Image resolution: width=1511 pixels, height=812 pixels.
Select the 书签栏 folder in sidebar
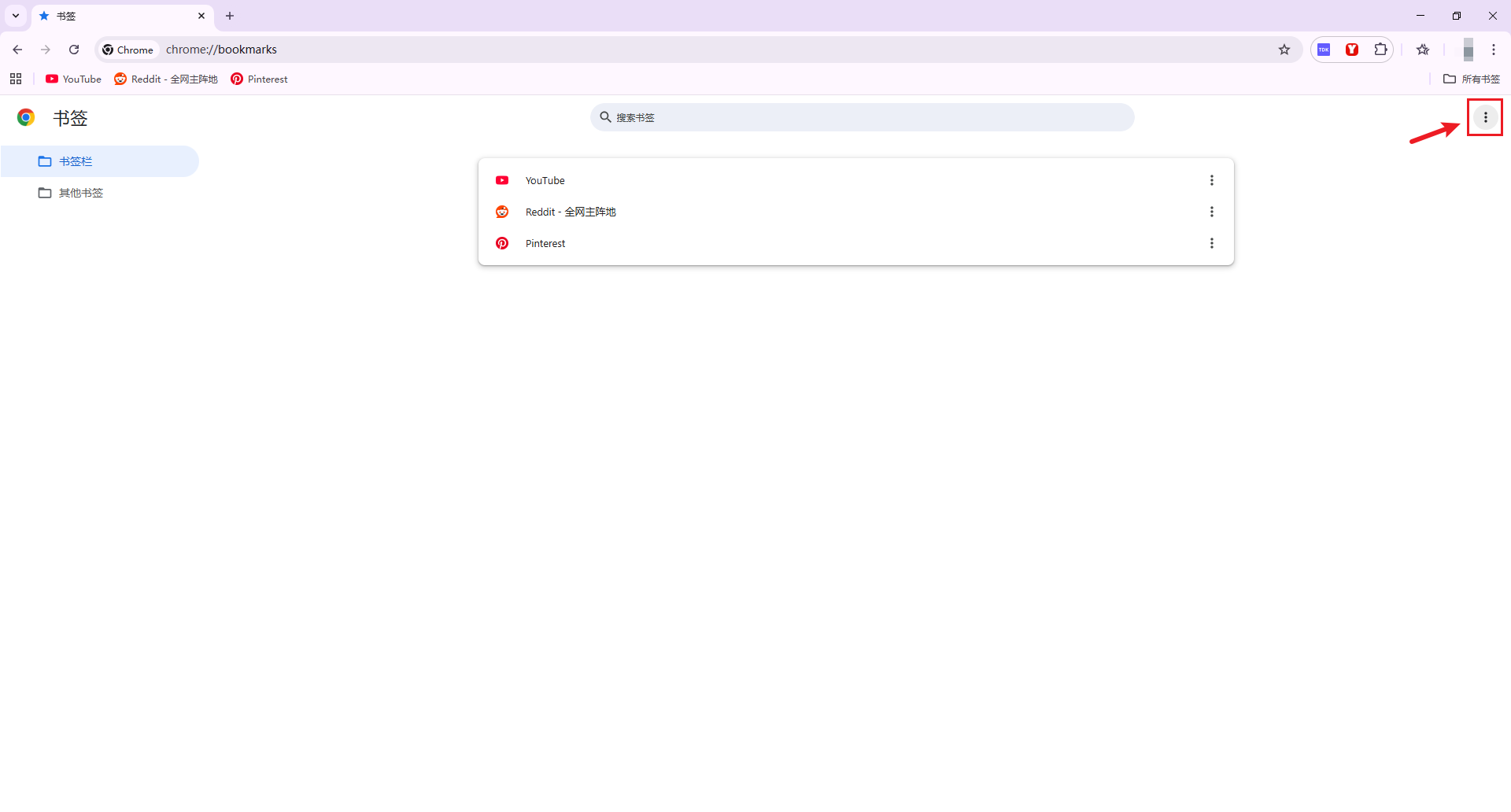76,161
